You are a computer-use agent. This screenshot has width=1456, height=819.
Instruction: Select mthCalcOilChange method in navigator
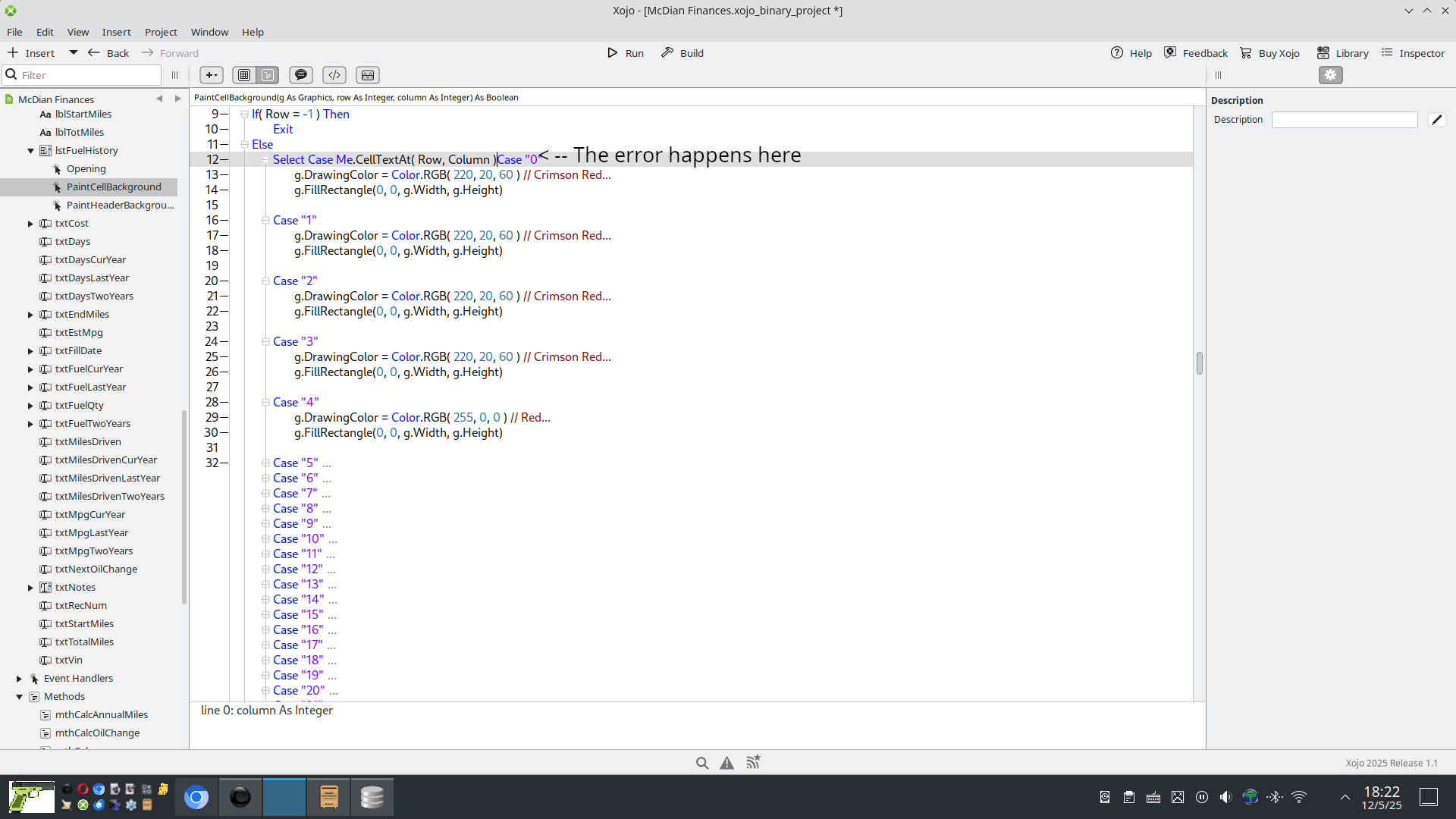click(x=97, y=733)
